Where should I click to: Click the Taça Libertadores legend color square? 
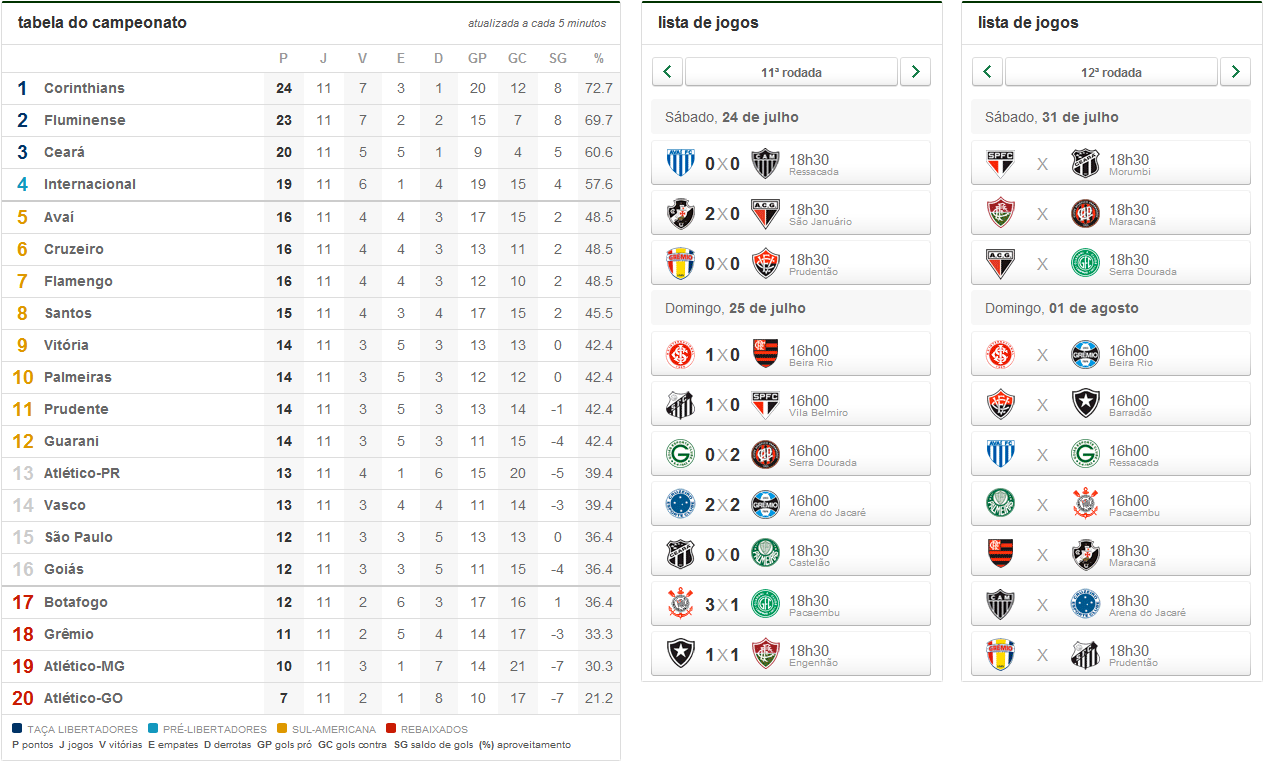pos(18,729)
